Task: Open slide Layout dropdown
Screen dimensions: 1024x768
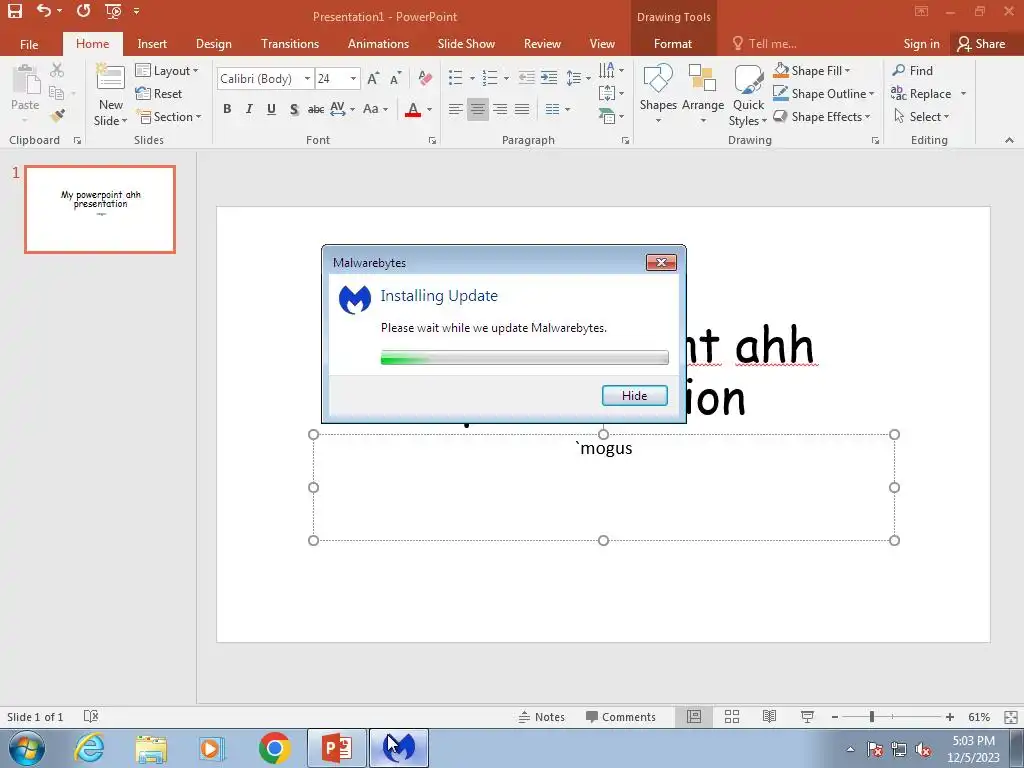Action: point(167,71)
